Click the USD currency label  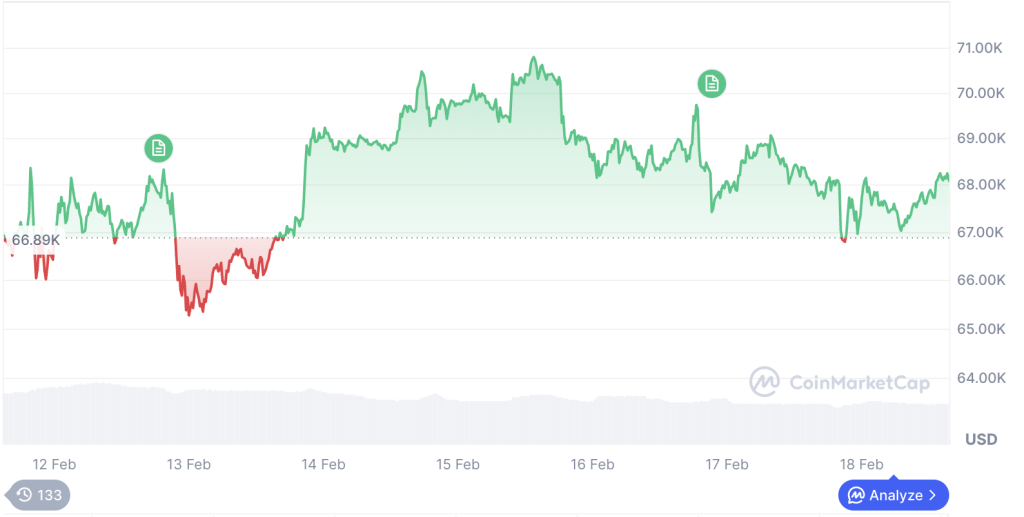click(980, 439)
